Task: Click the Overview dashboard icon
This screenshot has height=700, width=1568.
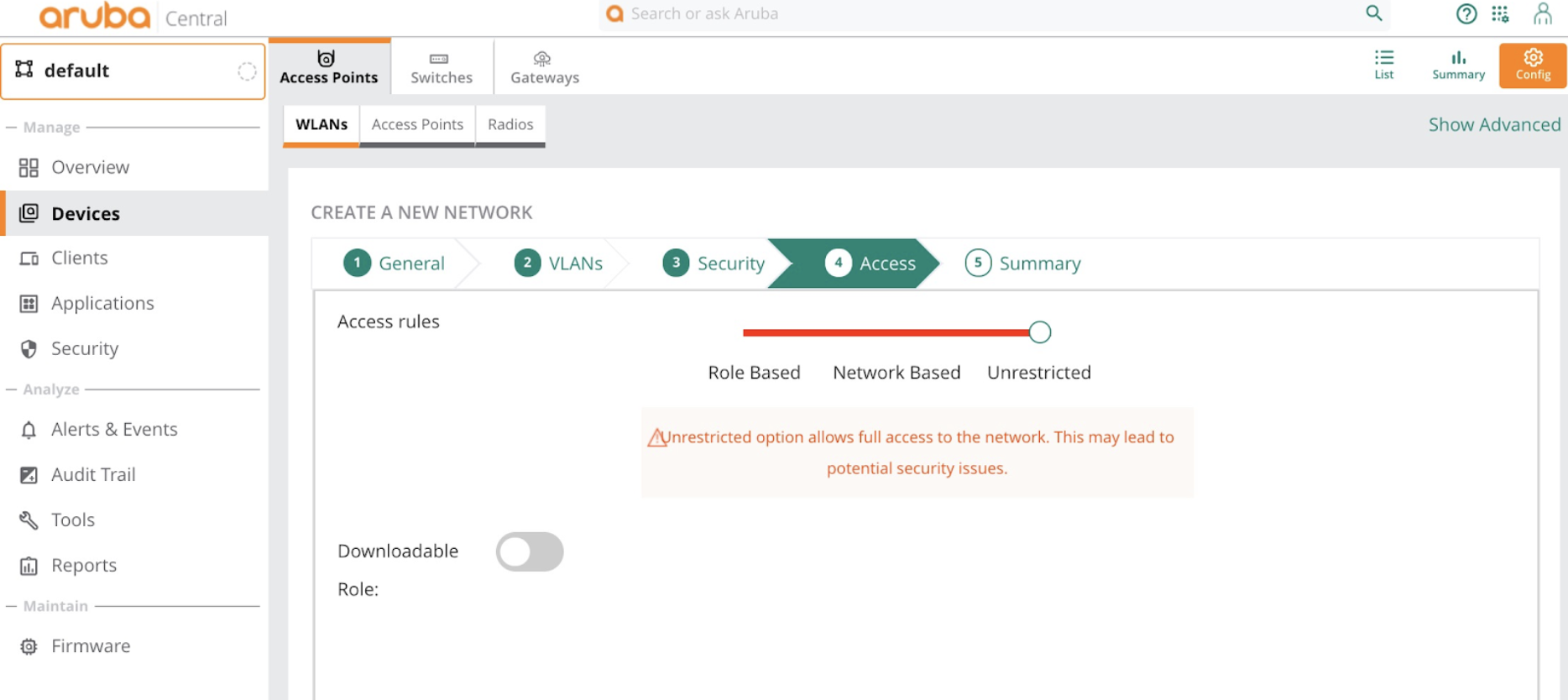Action: pos(29,168)
